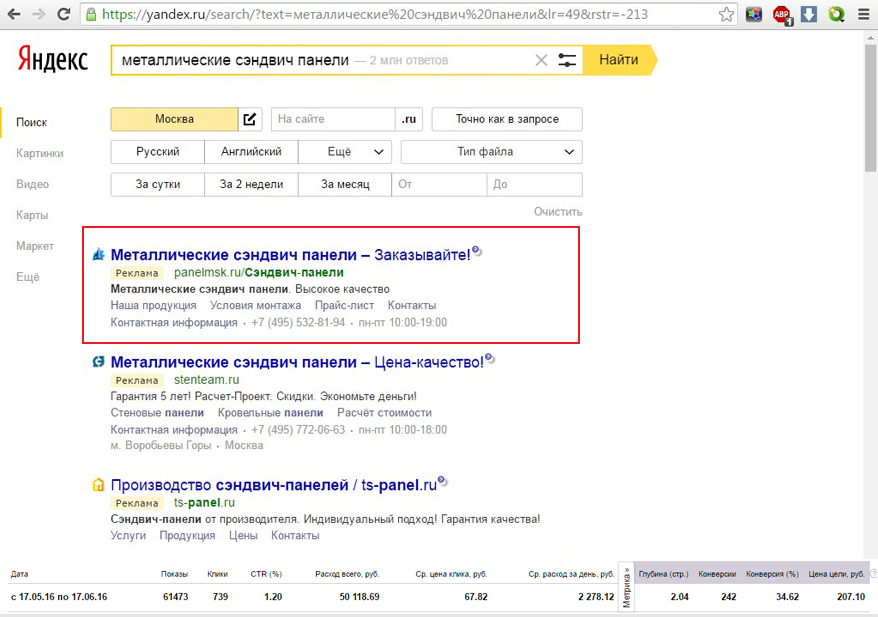Open Контактная информация under stenteam ad
The image size is (878, 617).
(x=174, y=430)
